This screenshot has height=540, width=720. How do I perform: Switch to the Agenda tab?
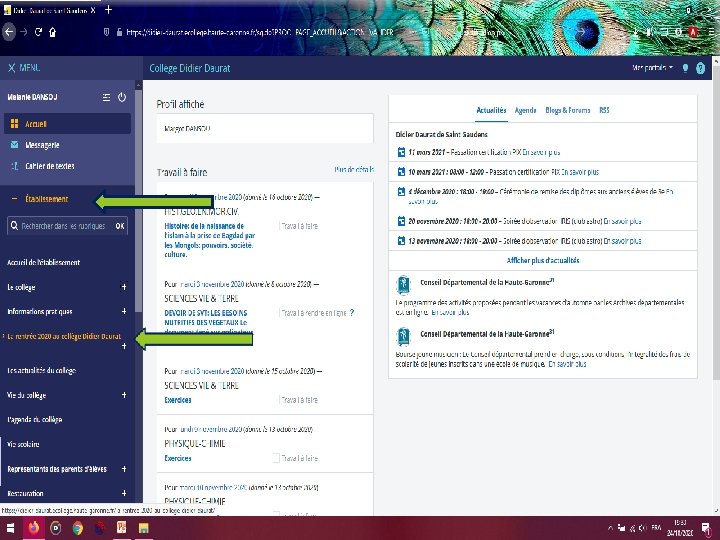click(525, 110)
